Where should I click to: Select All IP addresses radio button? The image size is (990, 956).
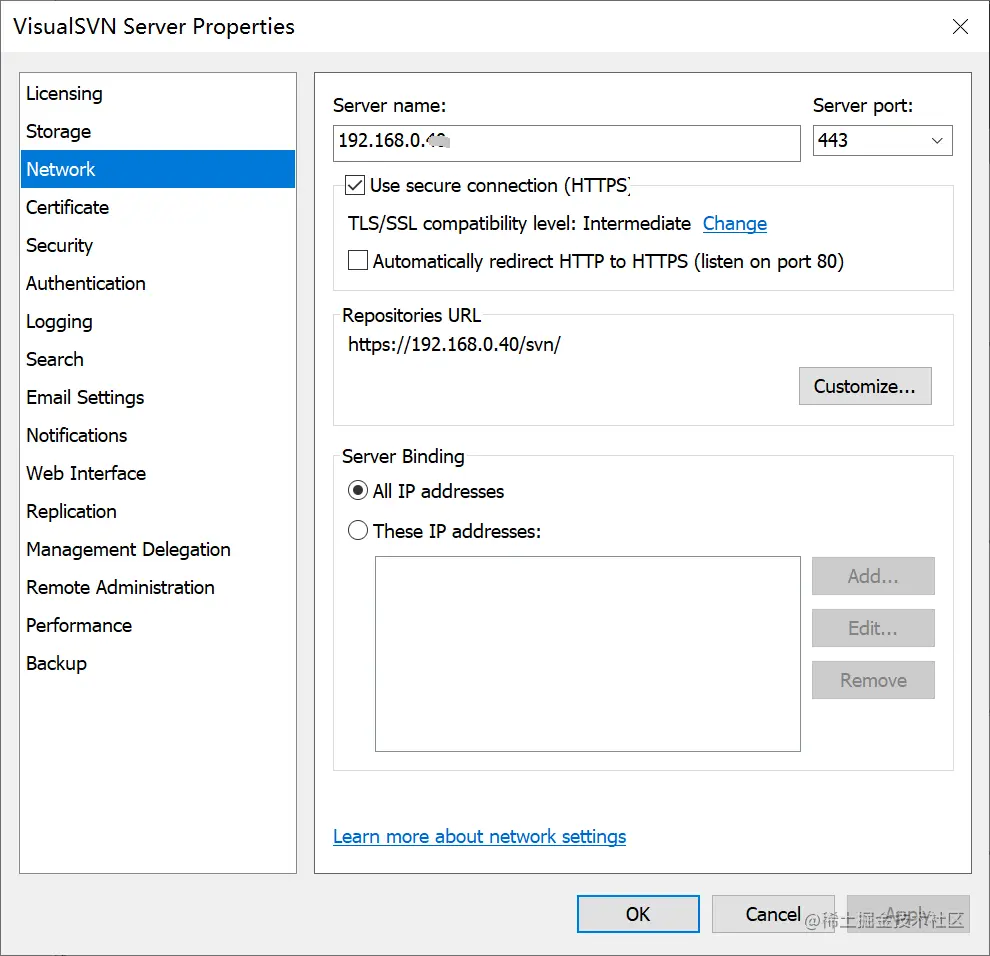pos(358,491)
